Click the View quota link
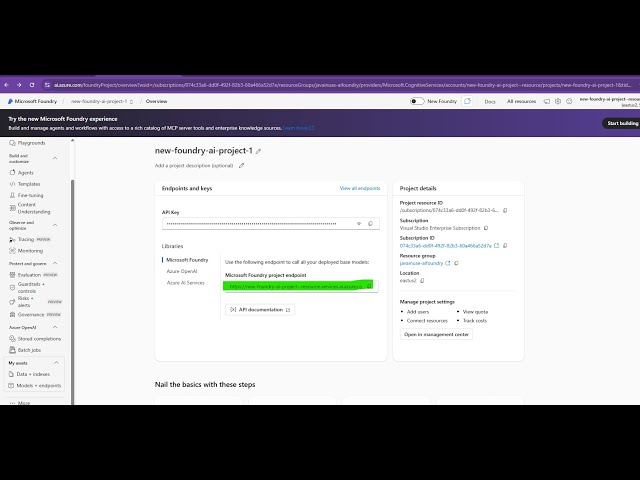Viewport: 640px width, 480px height. [475, 312]
